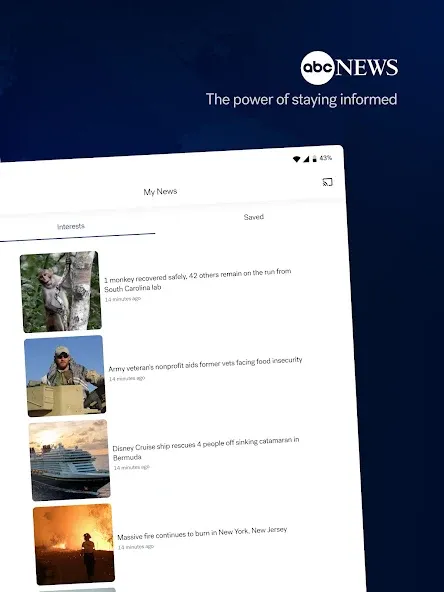Image resolution: width=444 pixels, height=592 pixels.
Task: Tap the Wi-Fi status icon
Action: (297, 159)
